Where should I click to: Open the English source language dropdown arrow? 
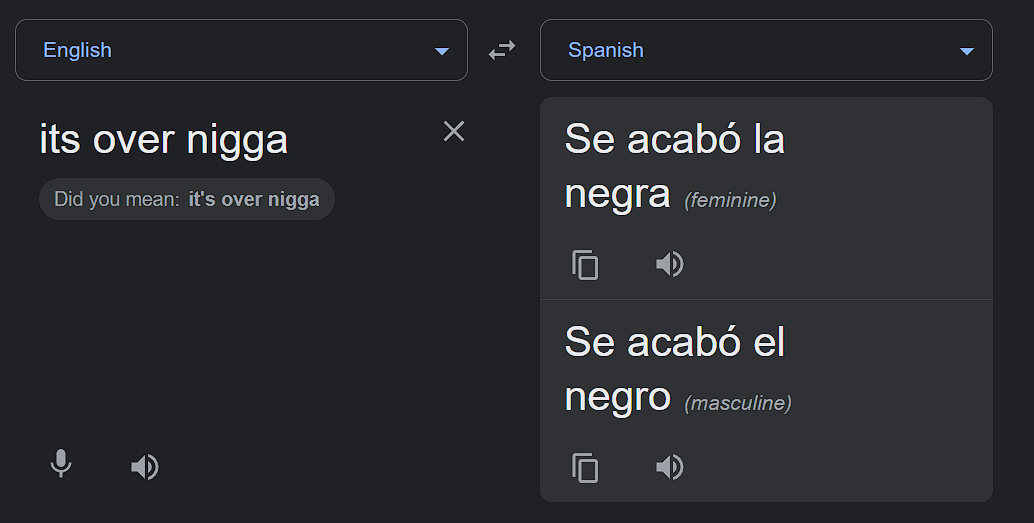click(442, 51)
